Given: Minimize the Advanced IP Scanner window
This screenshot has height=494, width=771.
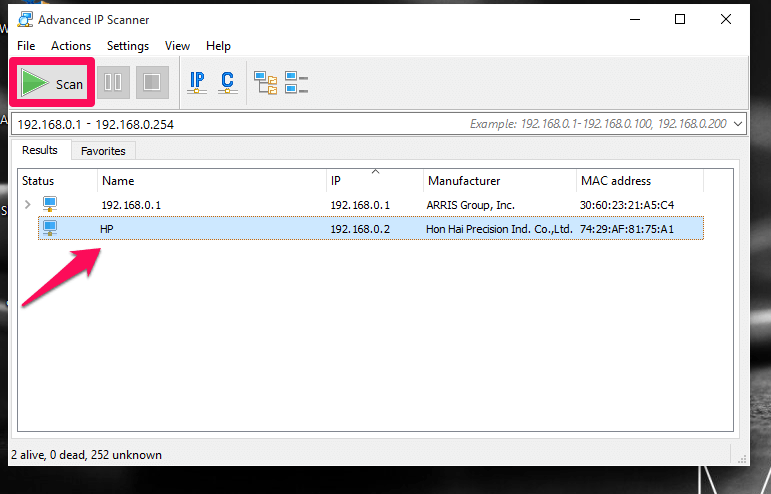Looking at the screenshot, I should (x=635, y=20).
